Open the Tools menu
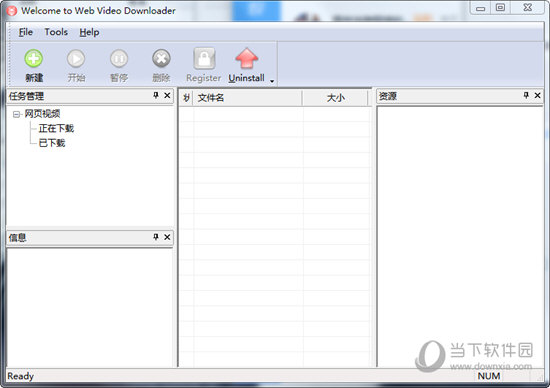 (x=56, y=32)
